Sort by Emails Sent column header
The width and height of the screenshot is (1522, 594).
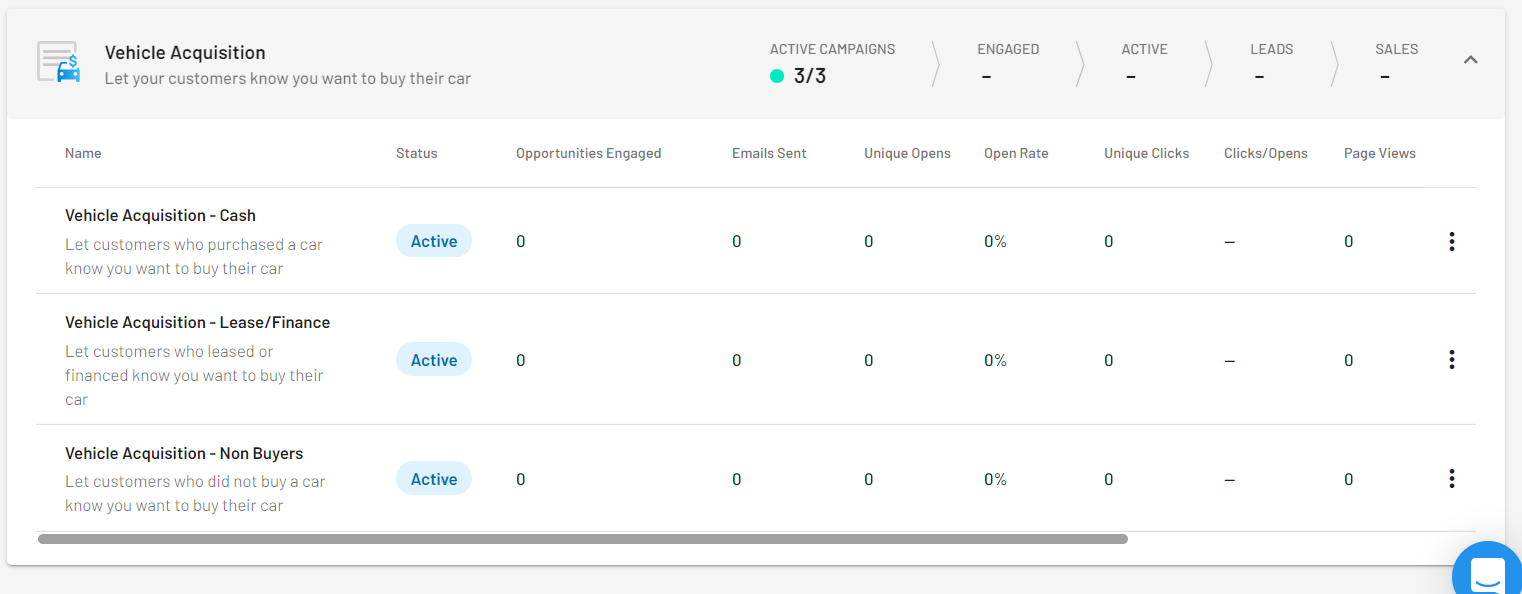coord(769,153)
